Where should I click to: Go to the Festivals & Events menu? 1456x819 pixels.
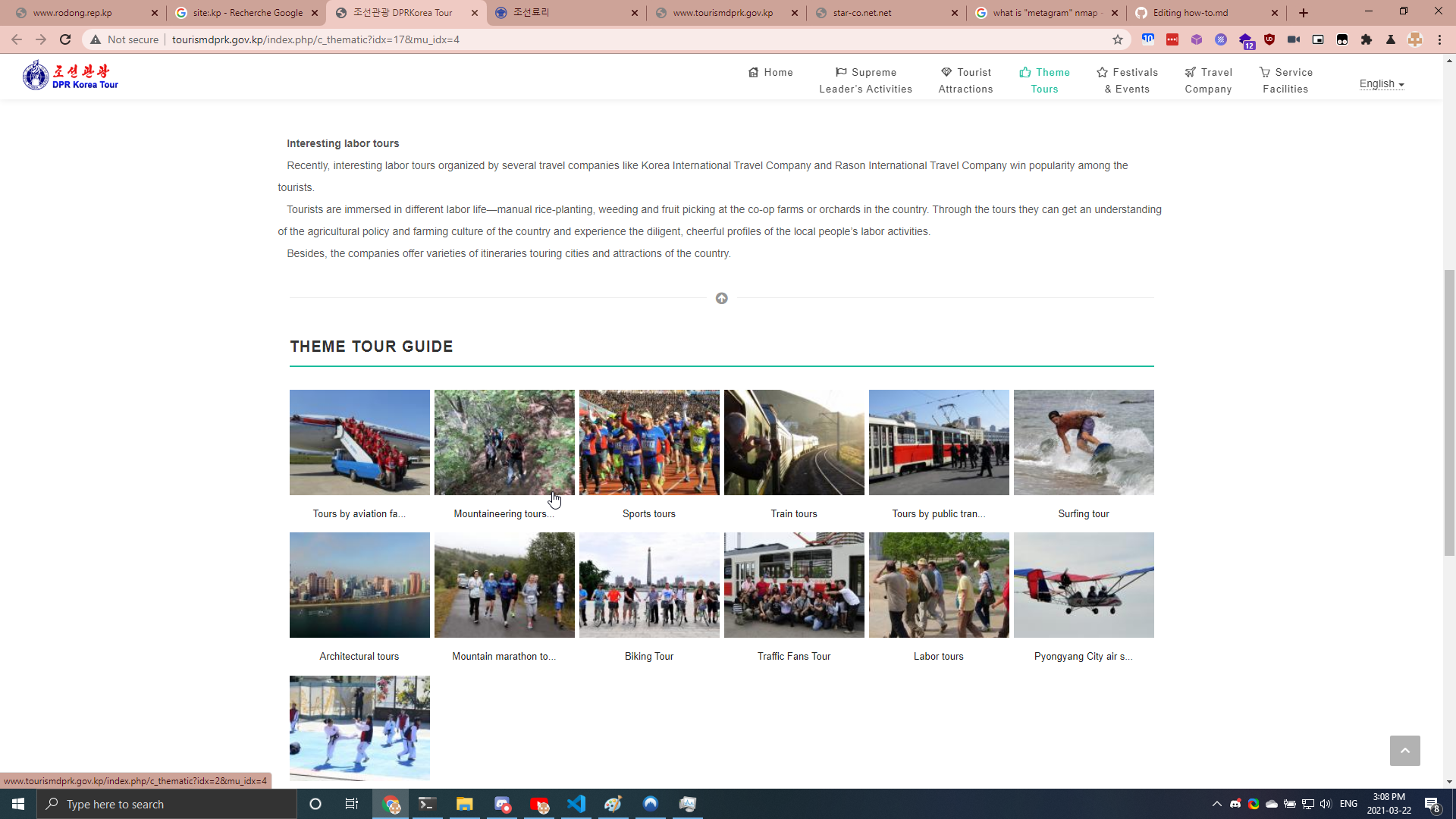tap(1127, 80)
